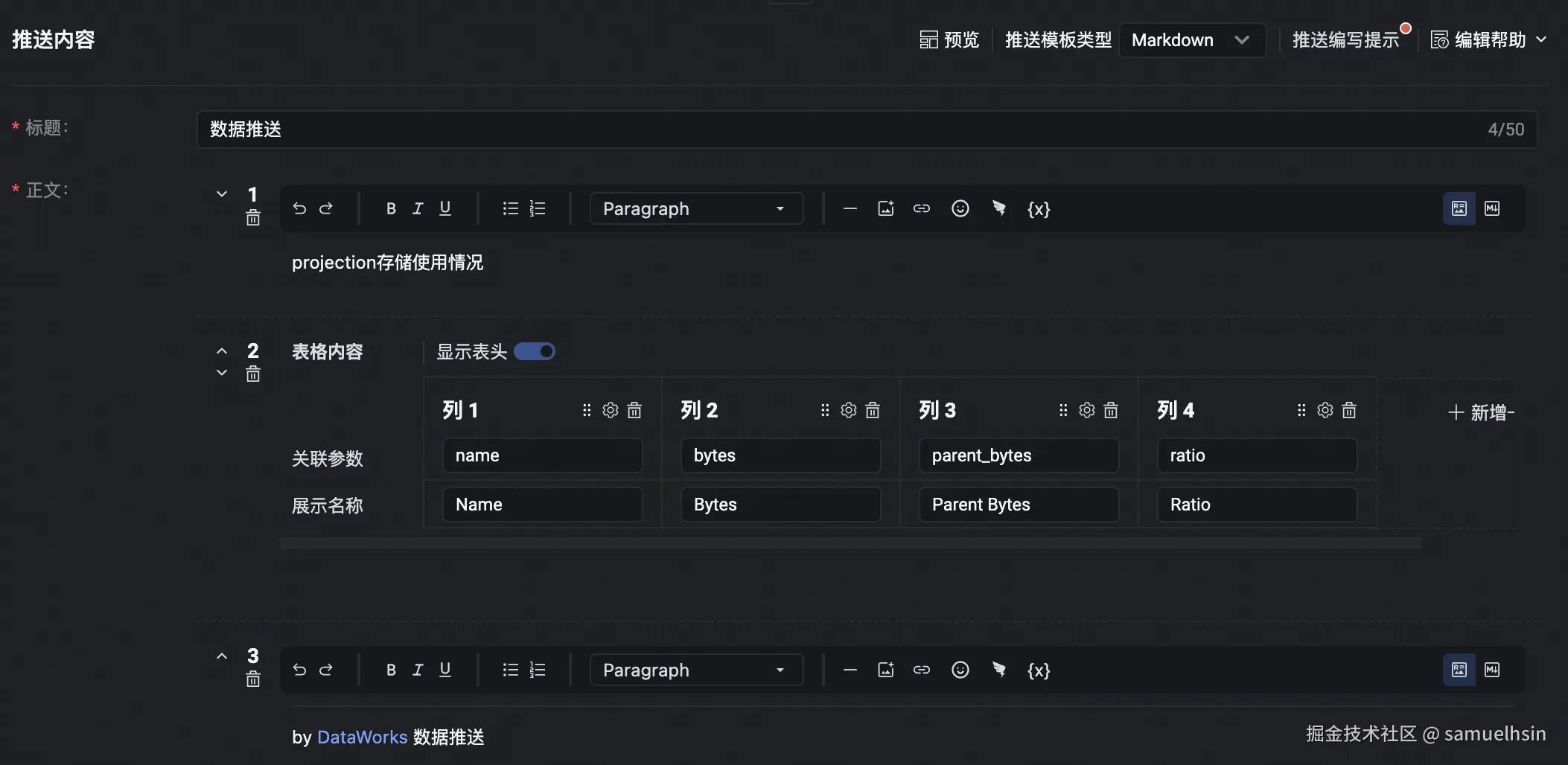The image size is (1568, 765).
Task: Switch section 1 to rich text mode
Action: (1459, 208)
